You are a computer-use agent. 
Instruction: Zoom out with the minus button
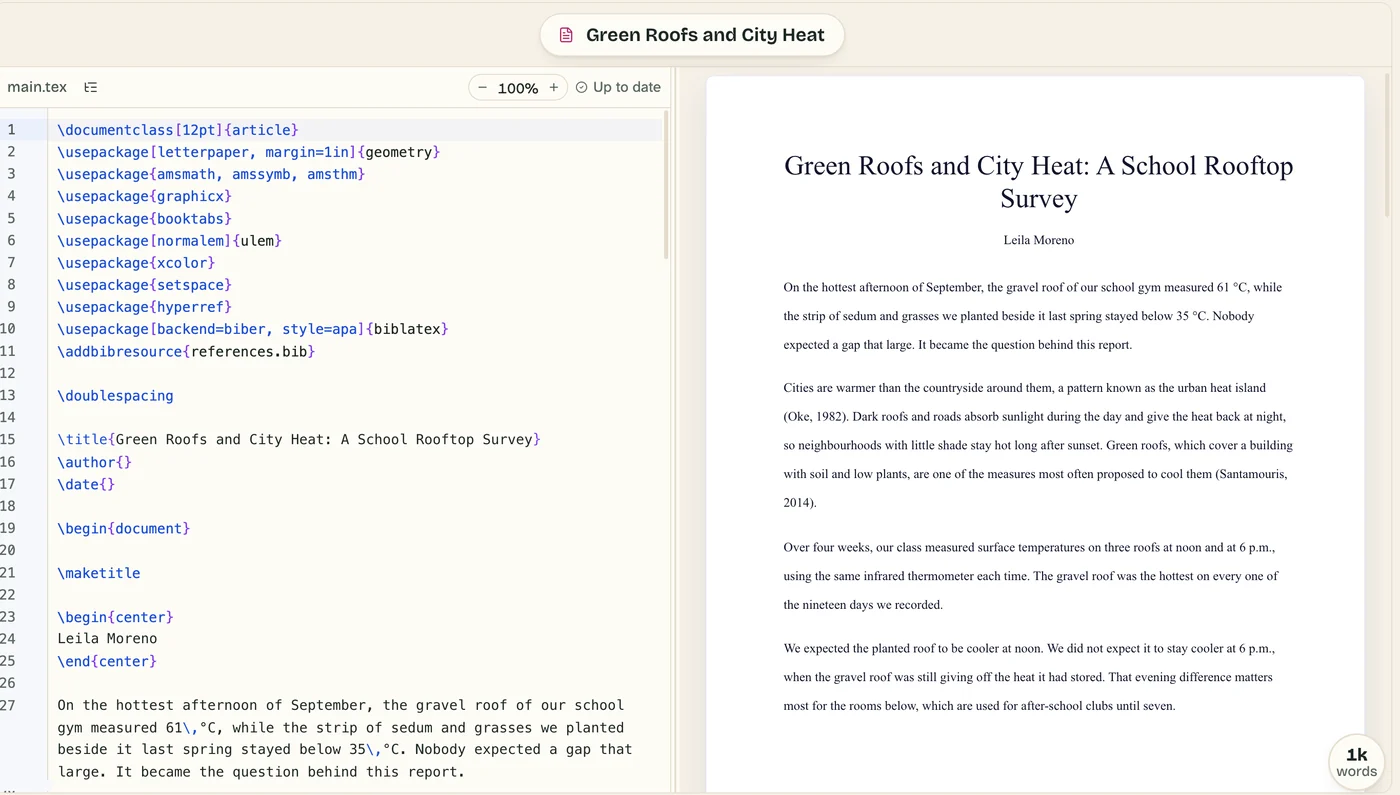tap(482, 87)
